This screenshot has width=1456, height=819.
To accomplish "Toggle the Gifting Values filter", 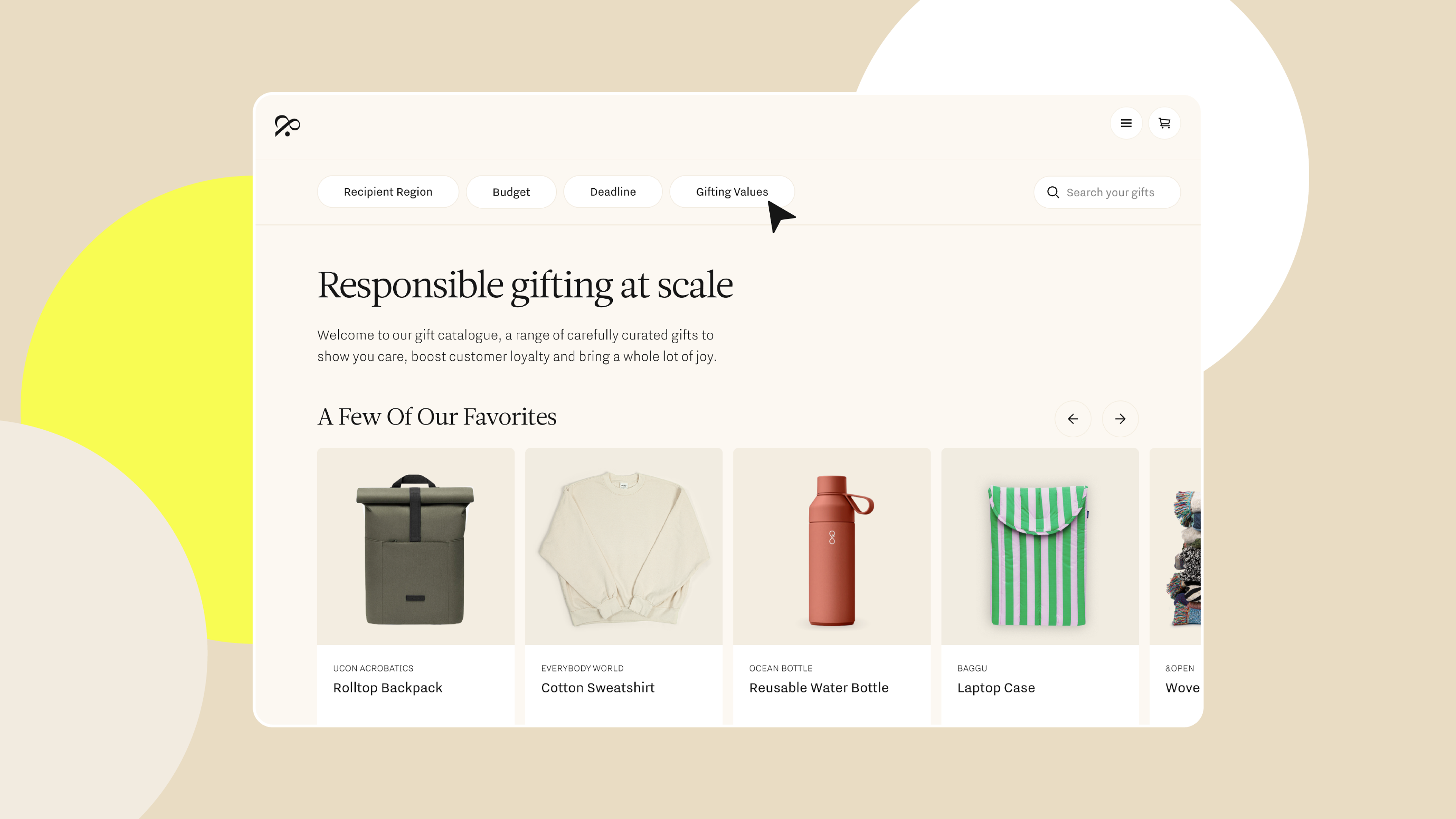I will point(732,191).
